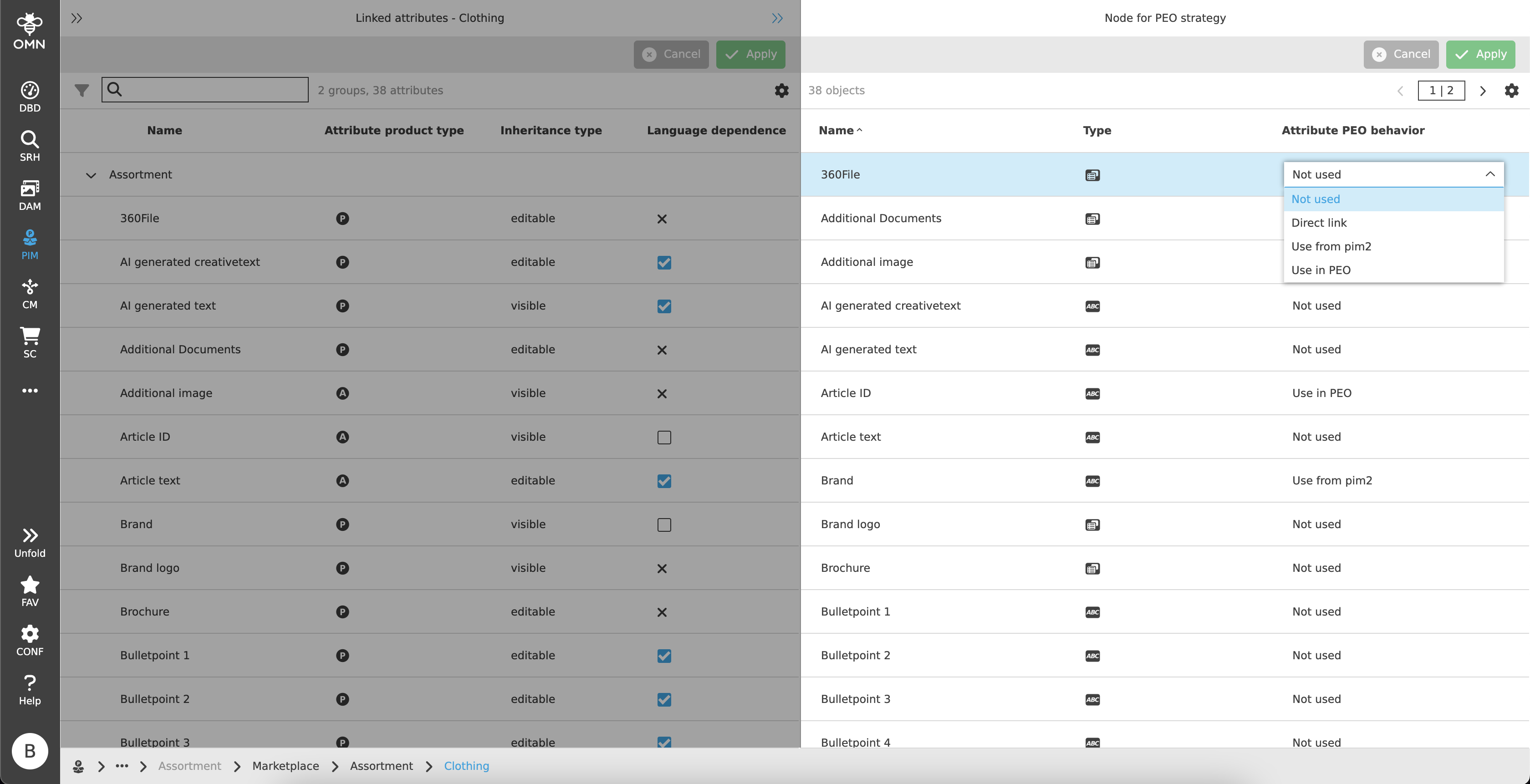
Task: Uncheck language dependence for AI generated text
Action: click(x=664, y=306)
